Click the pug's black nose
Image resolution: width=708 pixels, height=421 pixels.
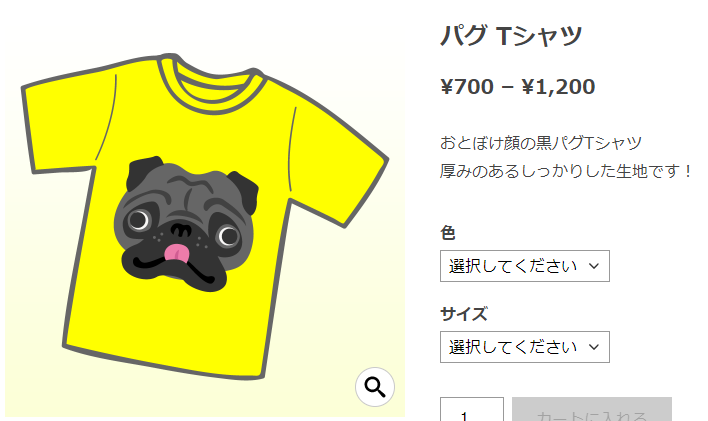pos(181,230)
